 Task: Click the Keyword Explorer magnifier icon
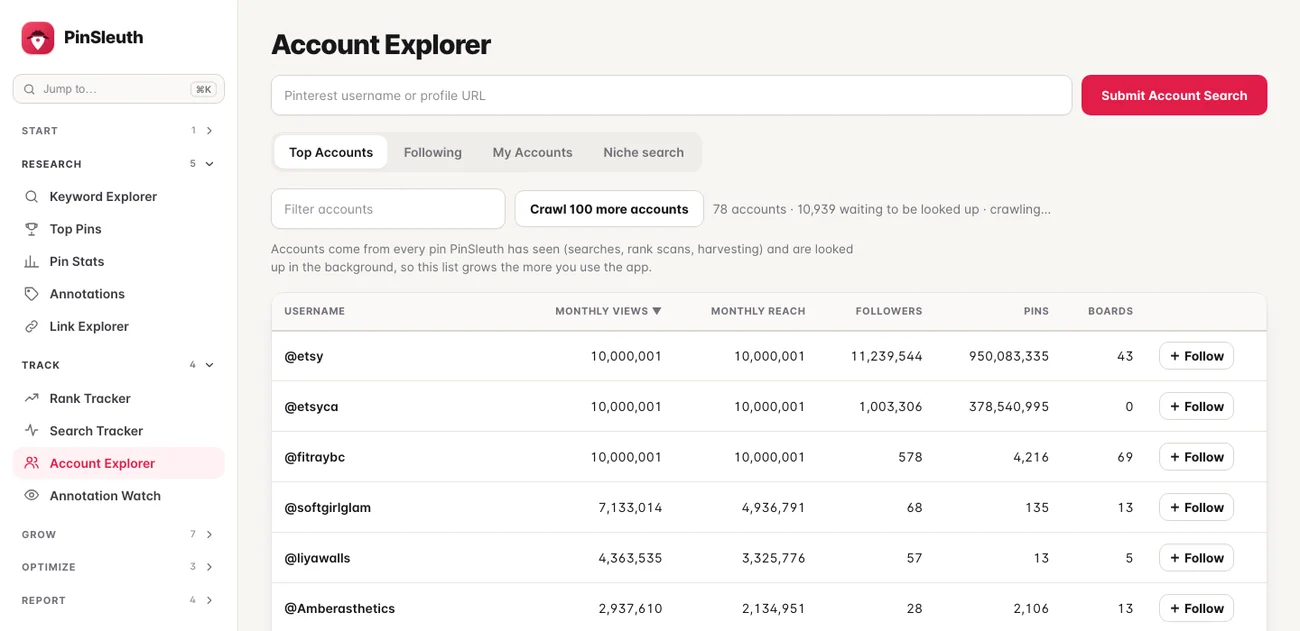32,197
